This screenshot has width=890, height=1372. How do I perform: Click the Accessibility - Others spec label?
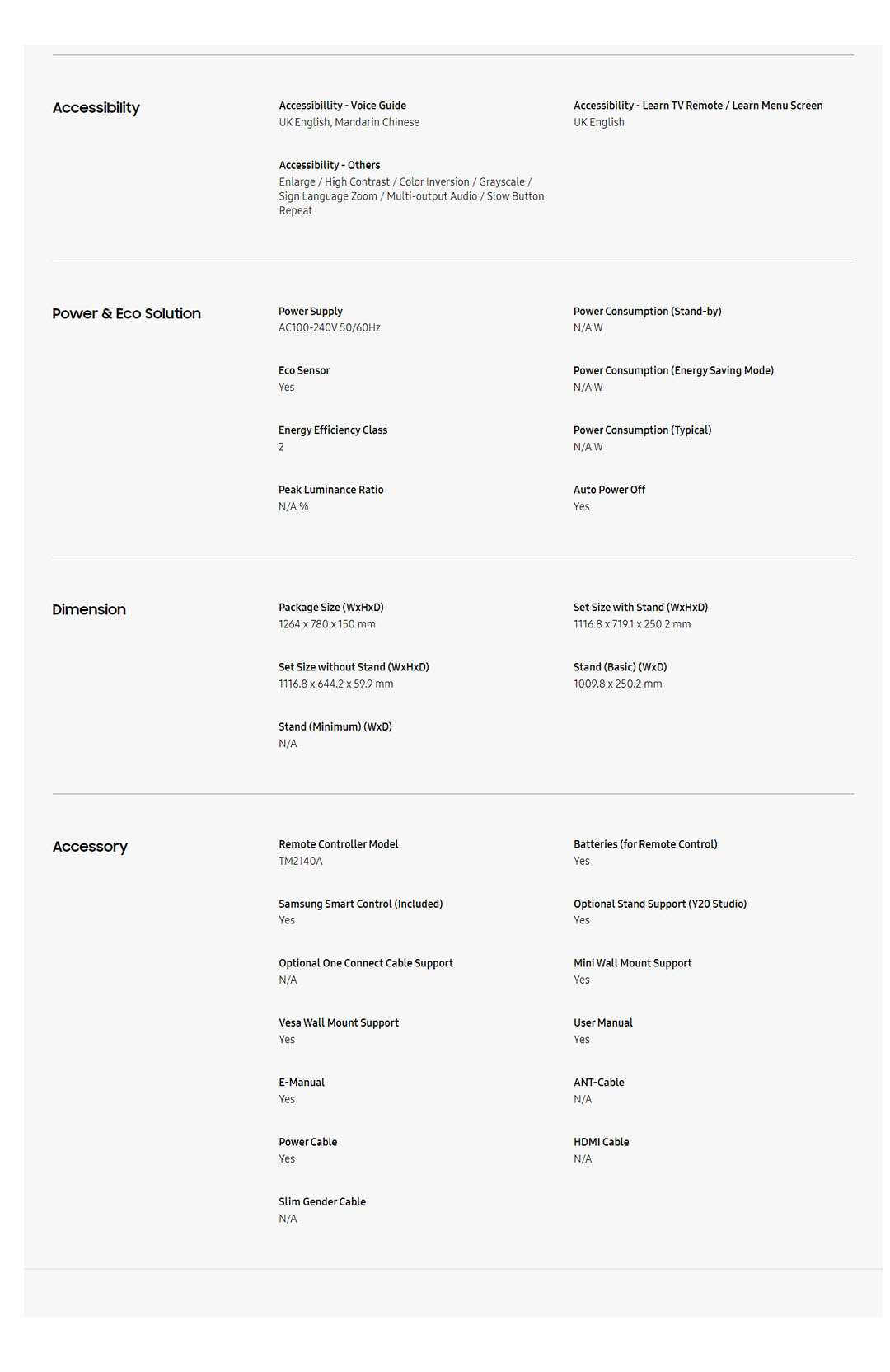click(x=329, y=165)
